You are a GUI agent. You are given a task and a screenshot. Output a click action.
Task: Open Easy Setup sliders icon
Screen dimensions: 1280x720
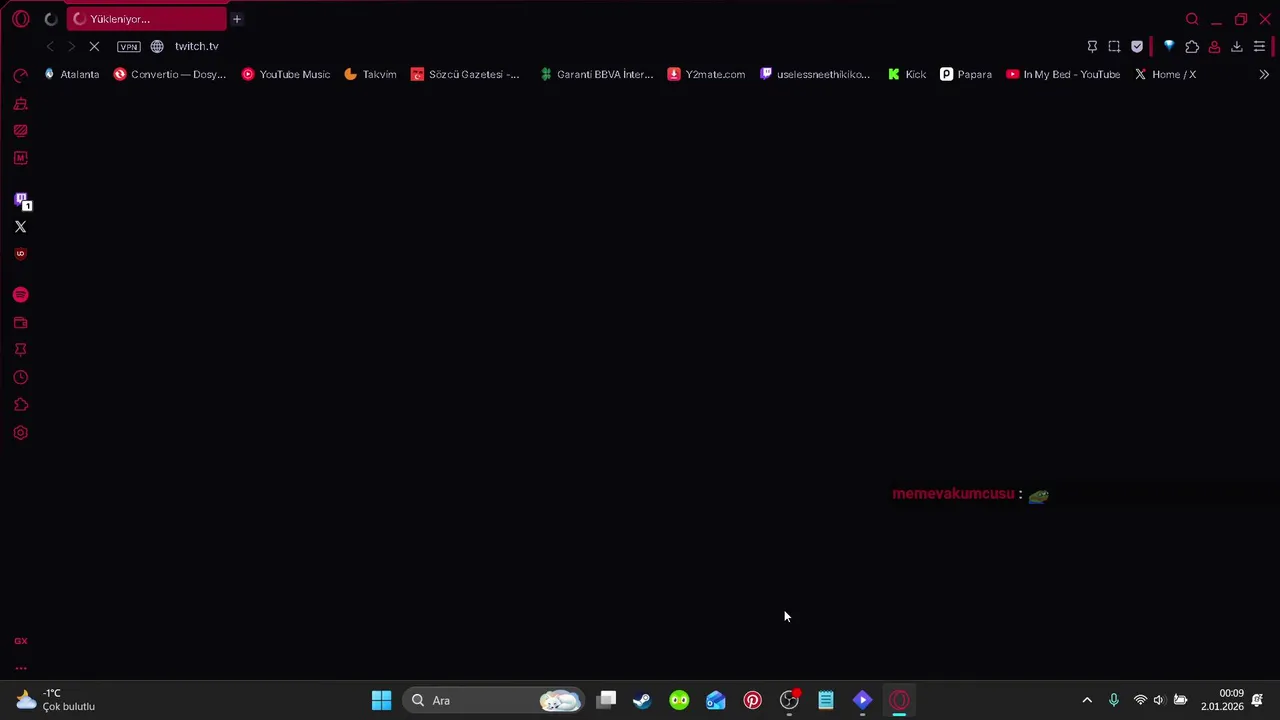coord(1259,47)
